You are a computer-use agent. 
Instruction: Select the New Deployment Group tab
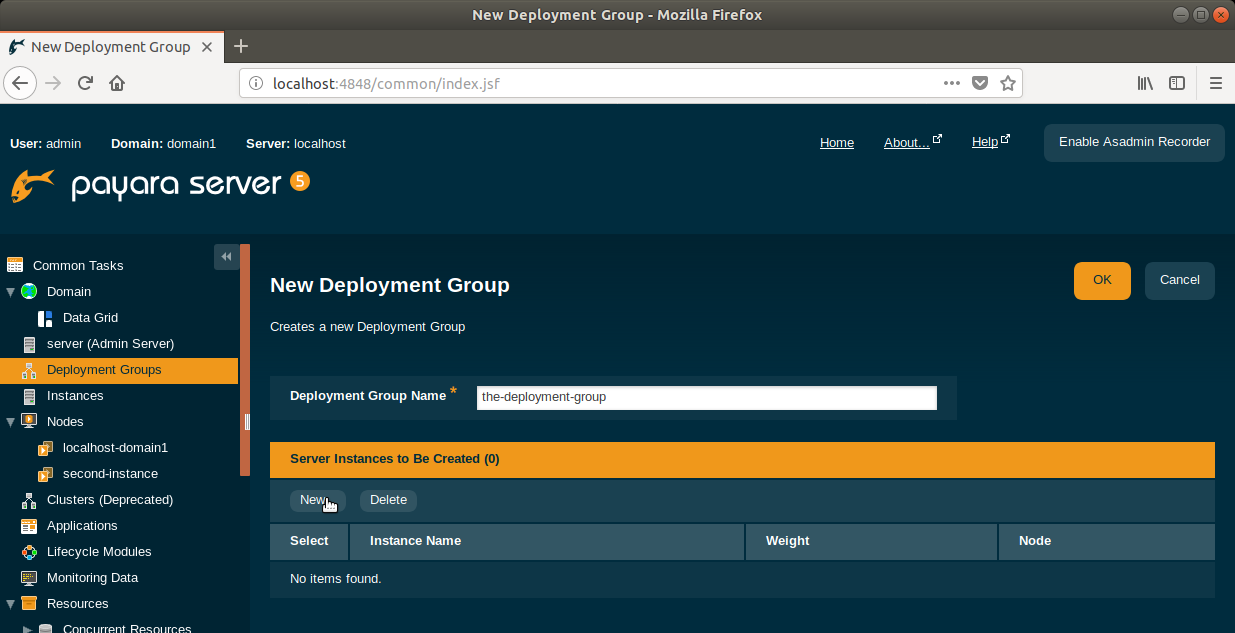(110, 46)
